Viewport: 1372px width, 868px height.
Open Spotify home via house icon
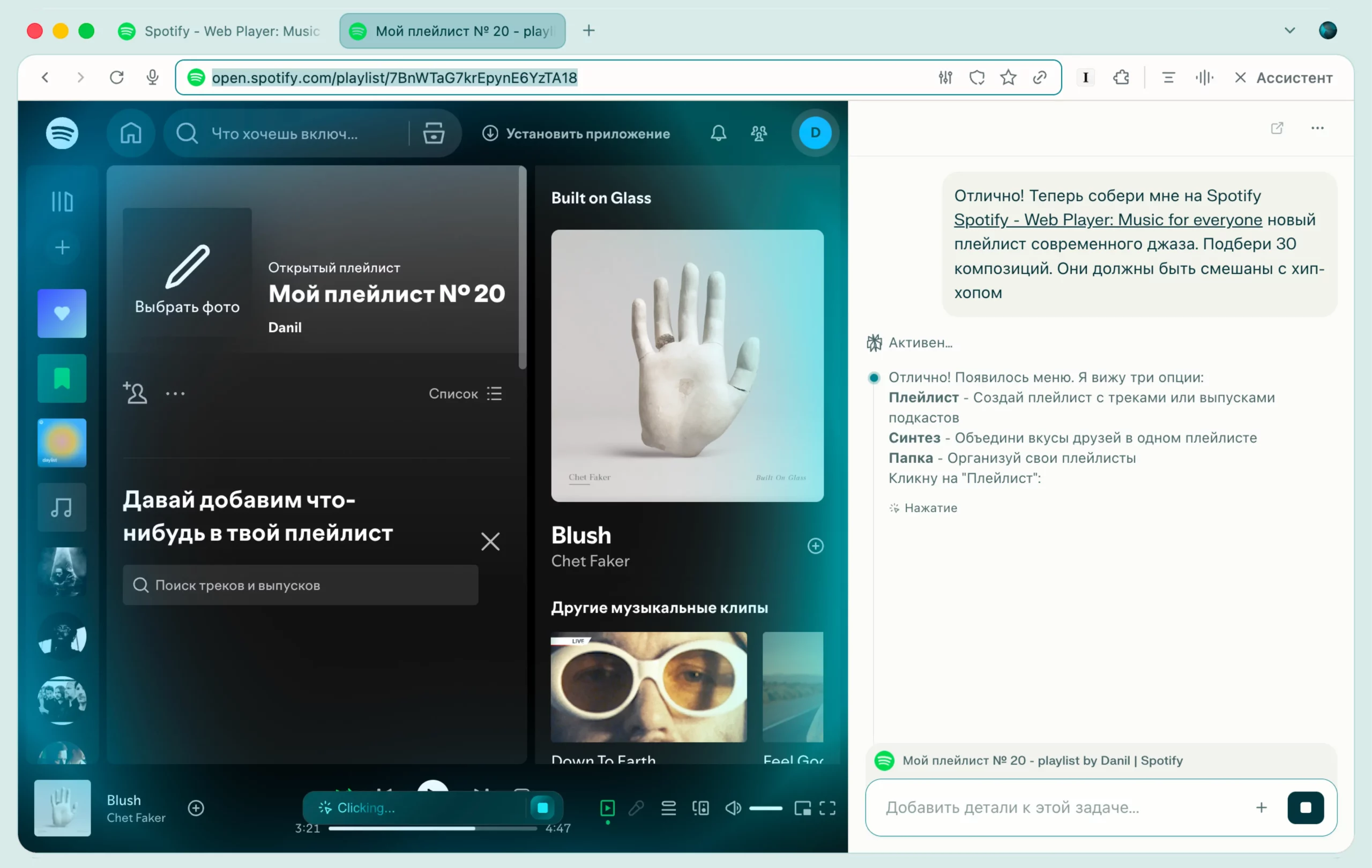click(x=130, y=133)
